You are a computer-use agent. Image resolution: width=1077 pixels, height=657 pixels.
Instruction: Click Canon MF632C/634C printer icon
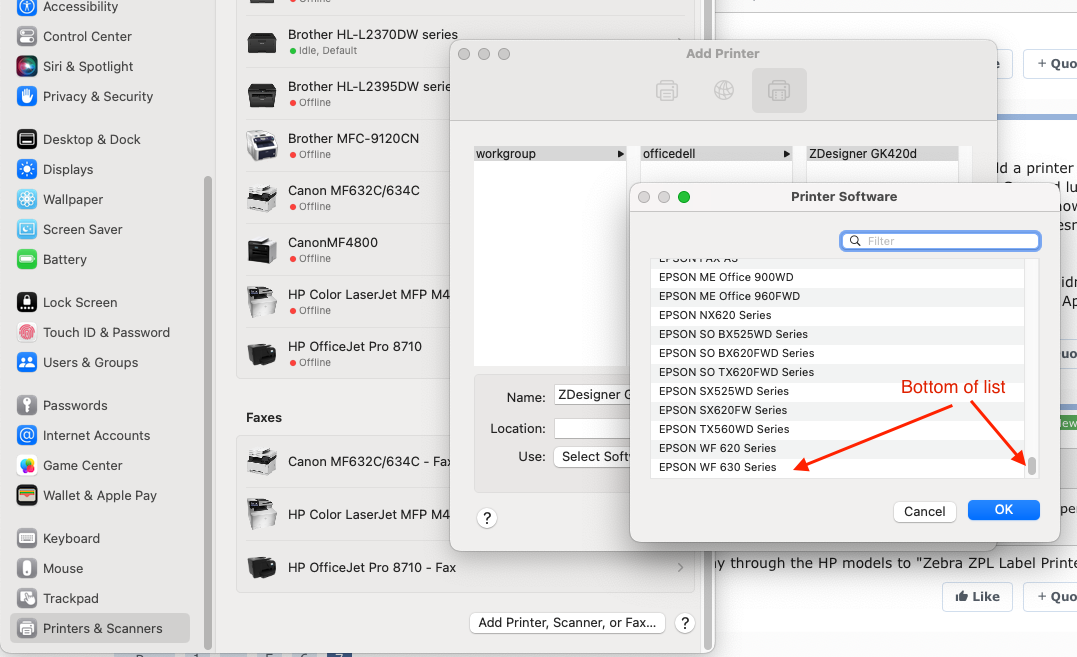click(262, 198)
